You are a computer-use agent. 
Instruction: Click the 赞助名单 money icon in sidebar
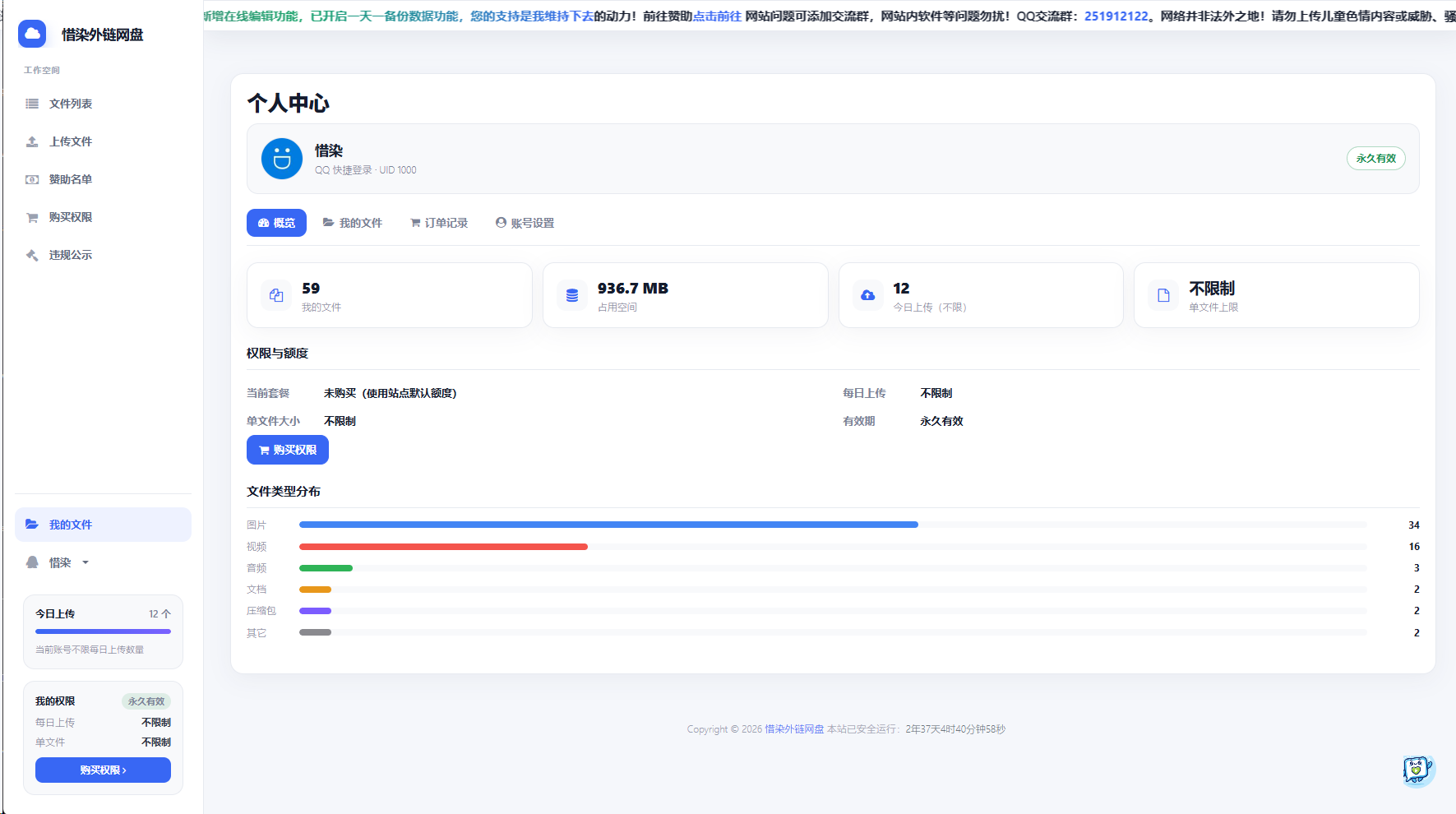click(x=32, y=179)
